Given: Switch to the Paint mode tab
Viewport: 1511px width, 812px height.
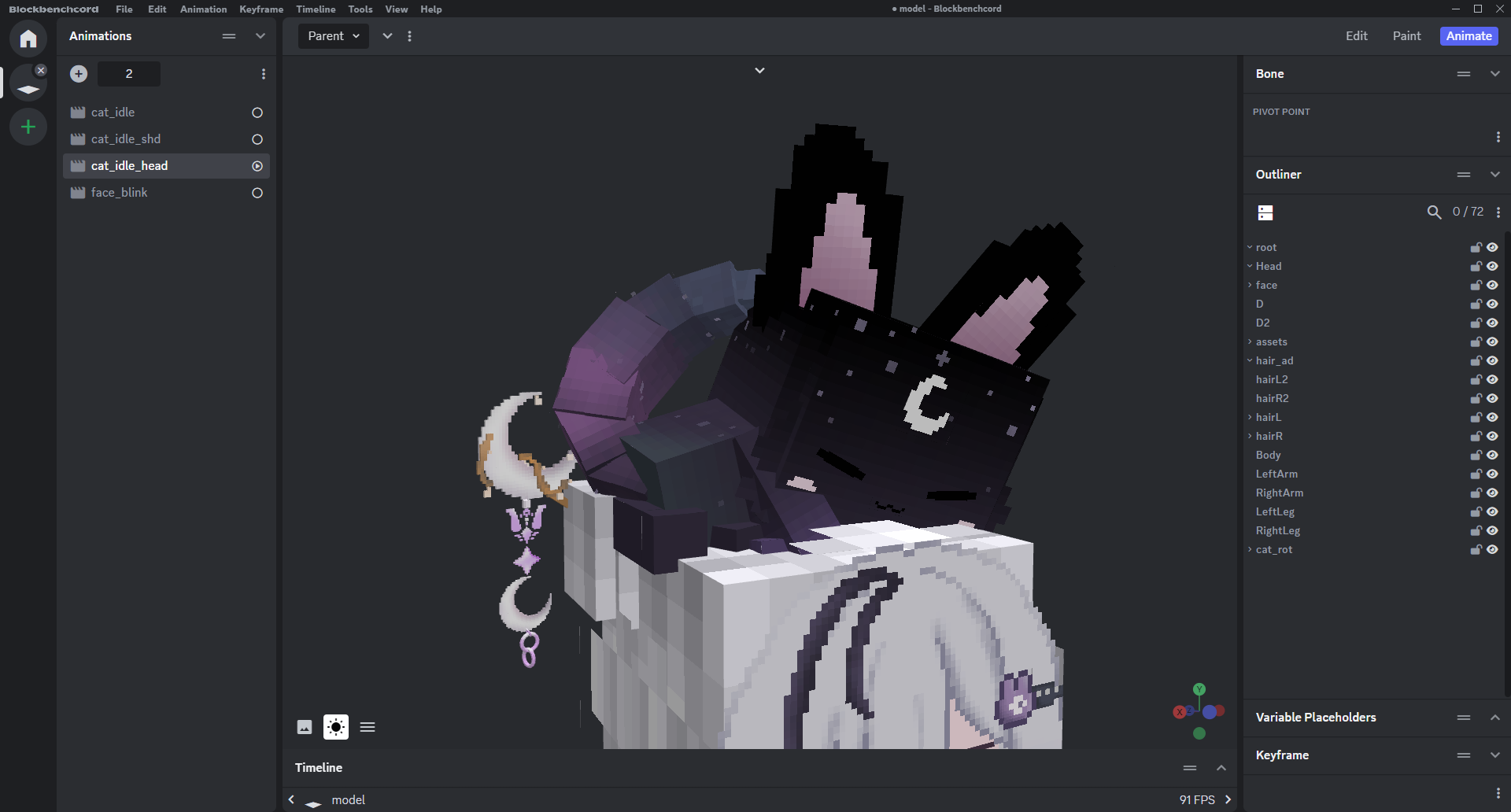Looking at the screenshot, I should (x=1406, y=36).
